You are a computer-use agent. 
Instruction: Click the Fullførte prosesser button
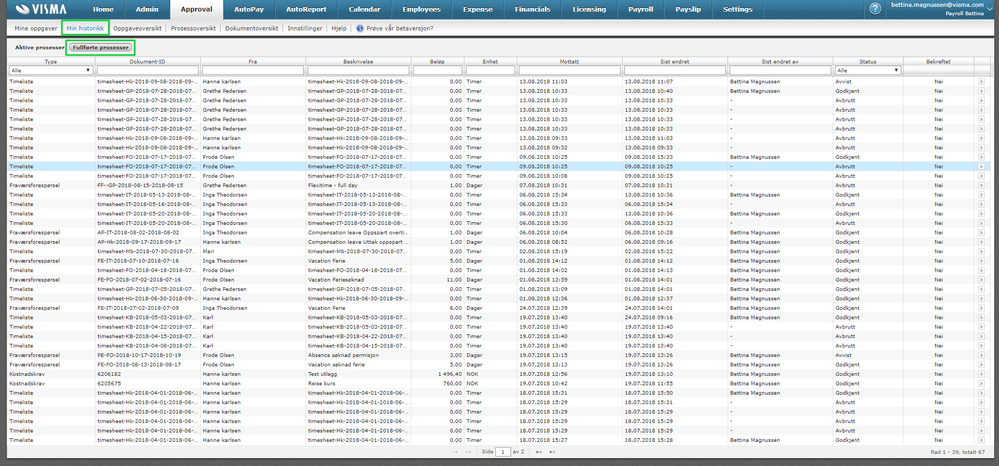click(102, 47)
